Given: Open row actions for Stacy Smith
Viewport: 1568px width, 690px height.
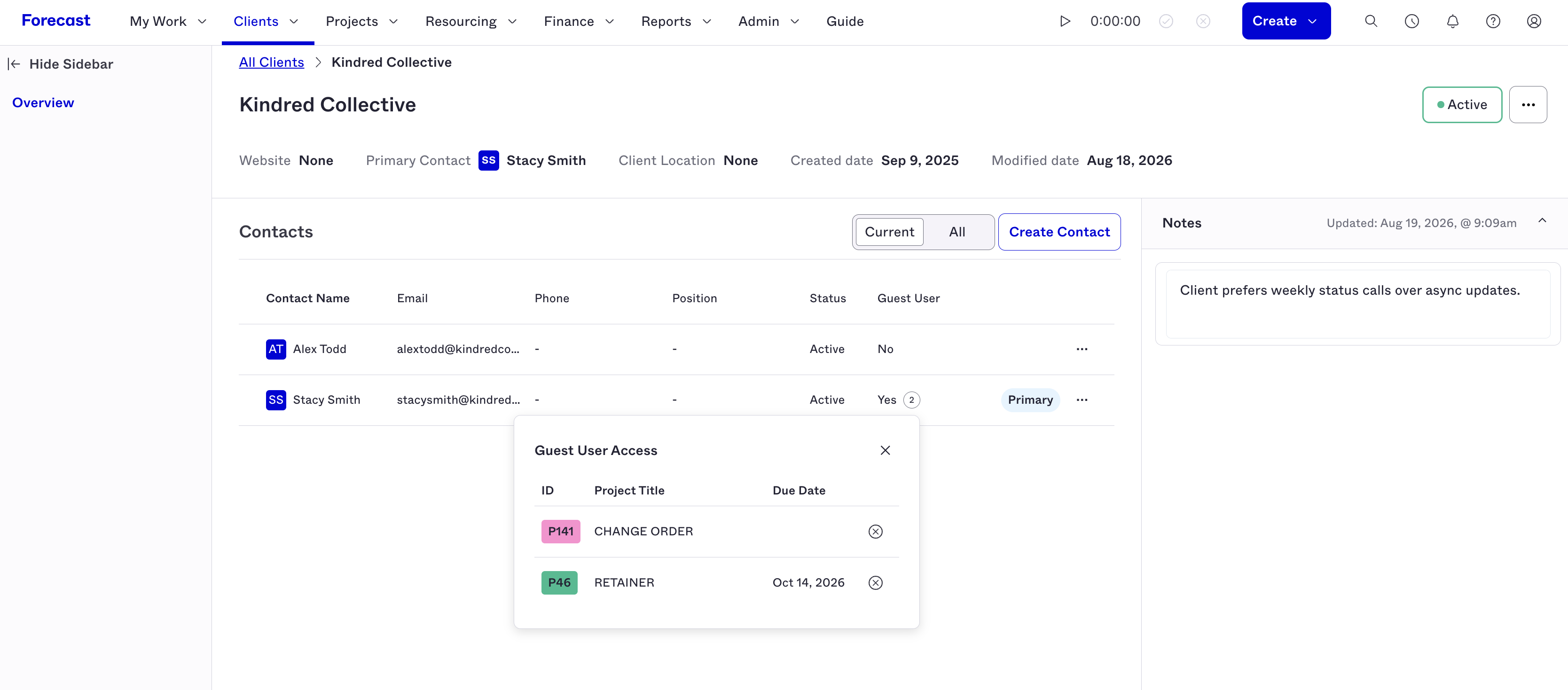Looking at the screenshot, I should [x=1082, y=400].
